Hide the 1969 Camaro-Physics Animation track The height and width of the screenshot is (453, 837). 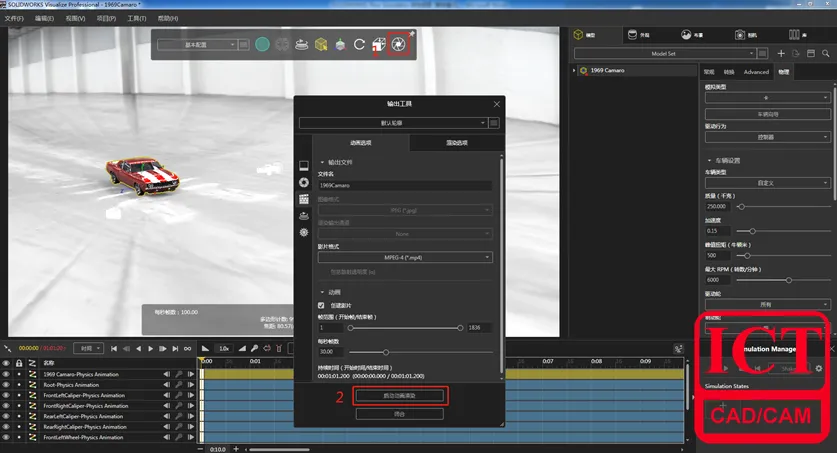coord(6,374)
